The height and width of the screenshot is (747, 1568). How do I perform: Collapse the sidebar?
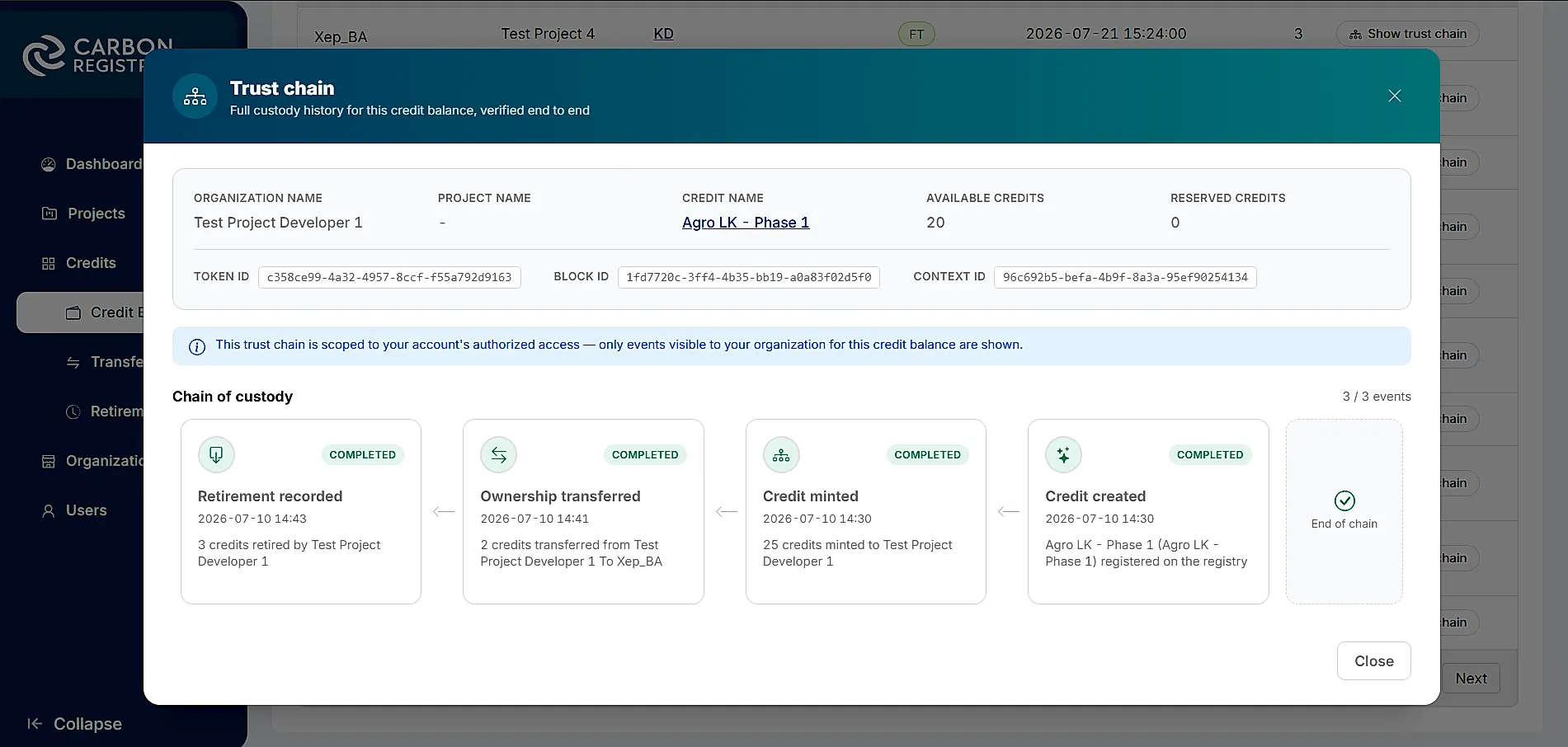74,724
